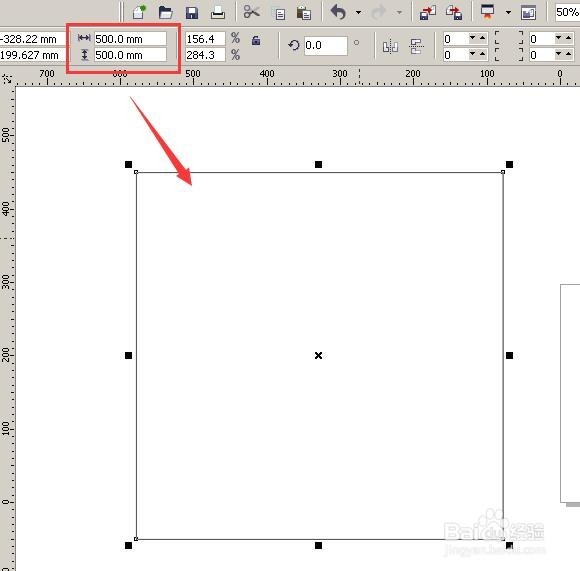The width and height of the screenshot is (580, 571).
Task: Decrease top-right corner roundness value
Action: point(559,38)
